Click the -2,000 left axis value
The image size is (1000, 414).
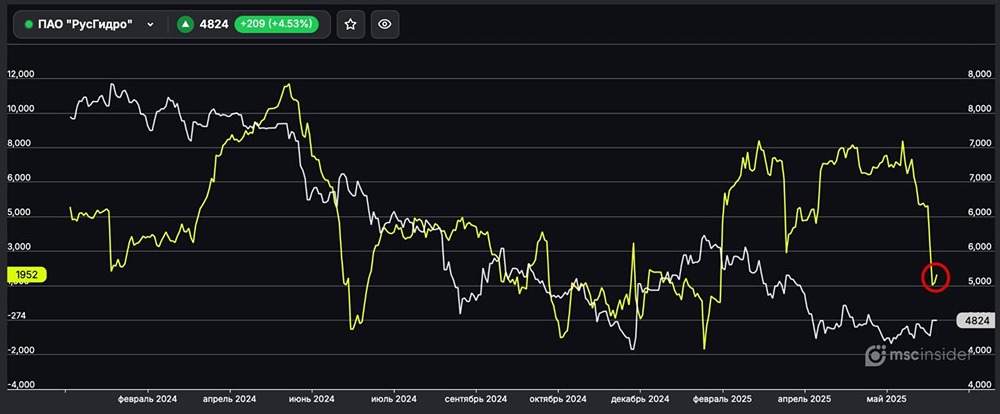(x=21, y=351)
